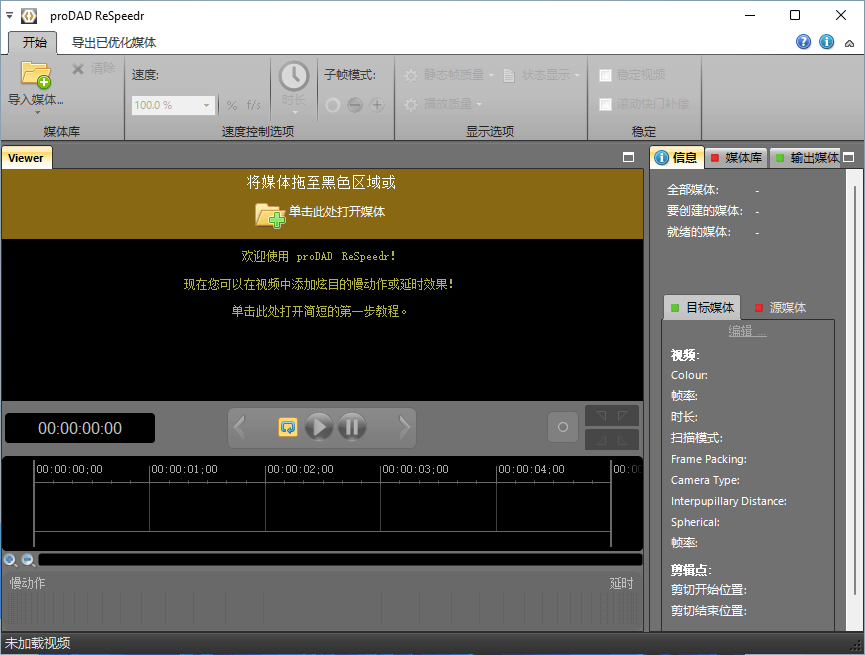The image size is (865, 655).
Task: Open the blue info icon in title area
Action: 826,42
